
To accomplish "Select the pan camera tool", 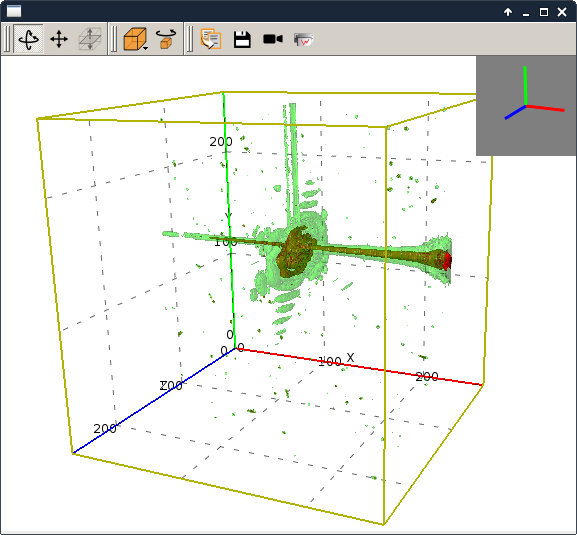I will [59, 39].
